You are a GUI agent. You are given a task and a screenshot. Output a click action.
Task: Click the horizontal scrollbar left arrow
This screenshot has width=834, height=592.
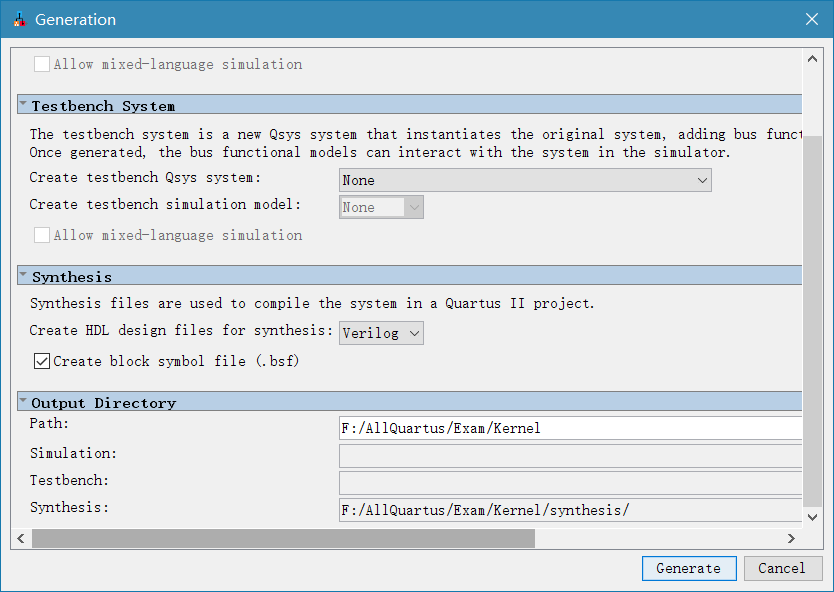coord(21,538)
